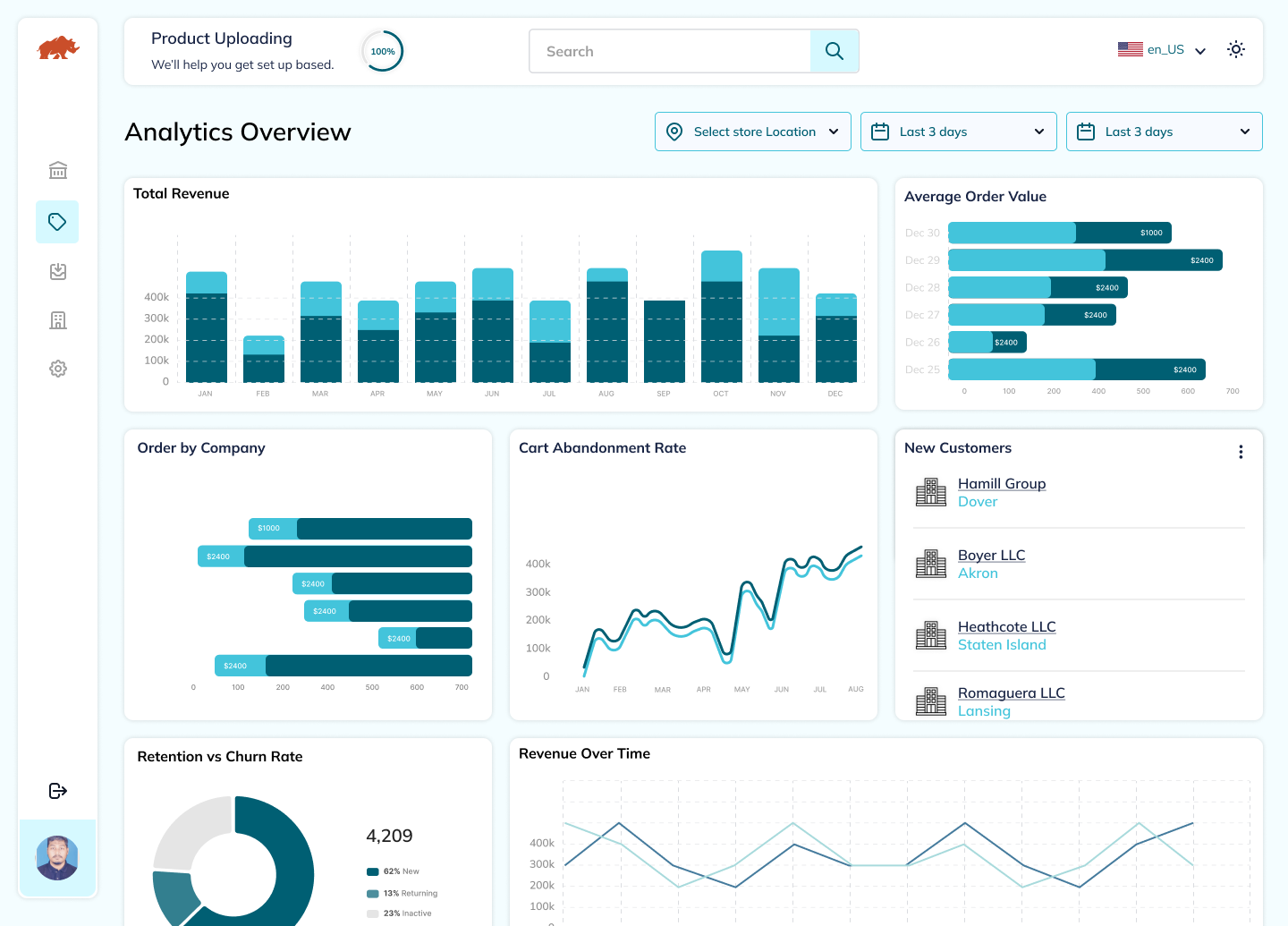Image resolution: width=1288 pixels, height=926 pixels.
Task: Click the Dec 29 bar in Average Order Value
Action: click(1085, 260)
